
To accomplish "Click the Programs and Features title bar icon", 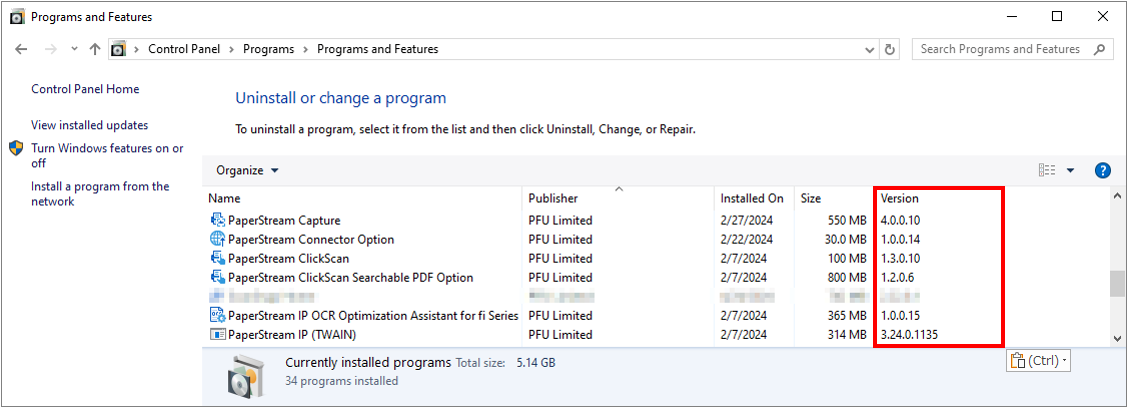I will pos(17,17).
